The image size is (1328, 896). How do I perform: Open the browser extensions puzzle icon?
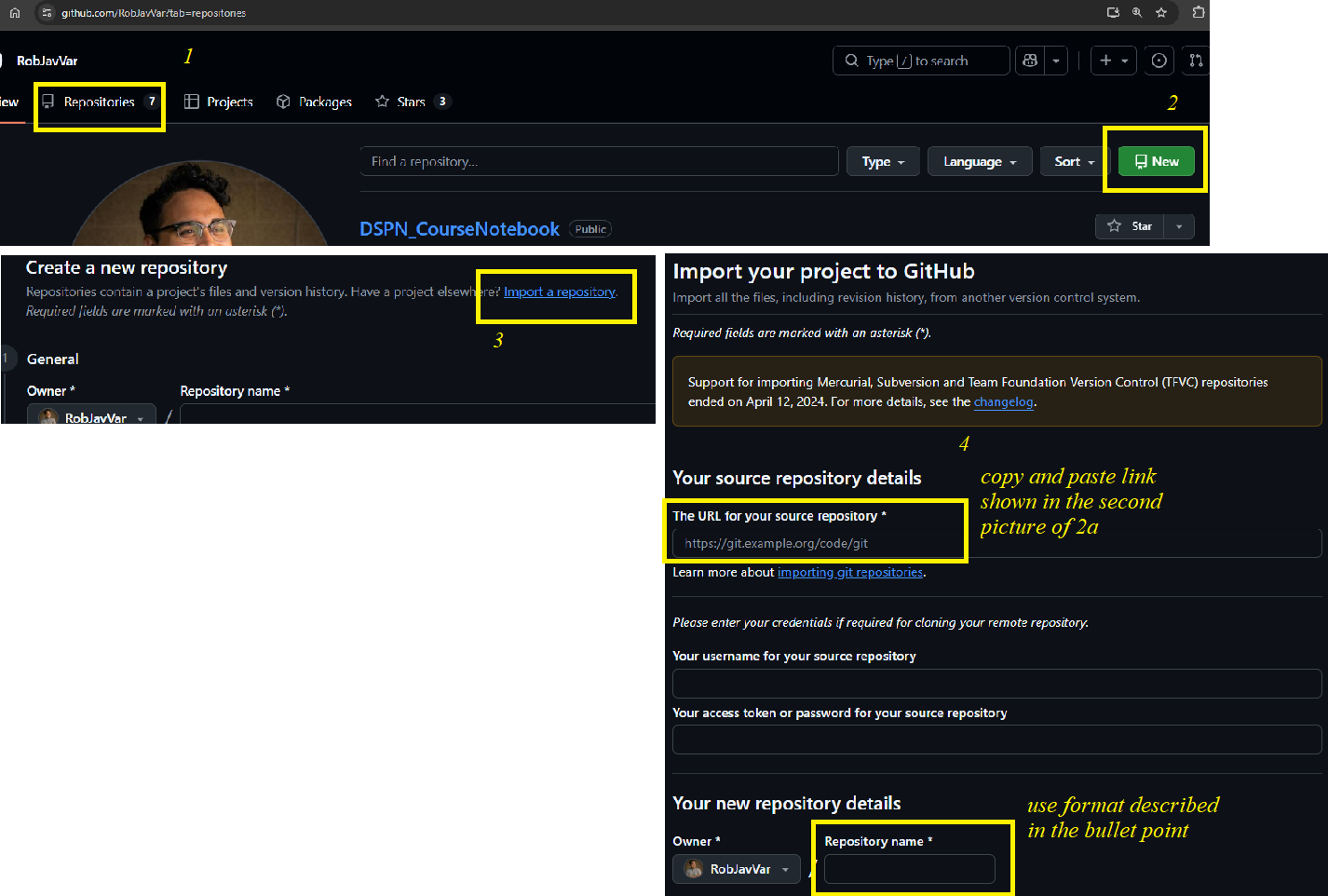pyautogui.click(x=1199, y=13)
